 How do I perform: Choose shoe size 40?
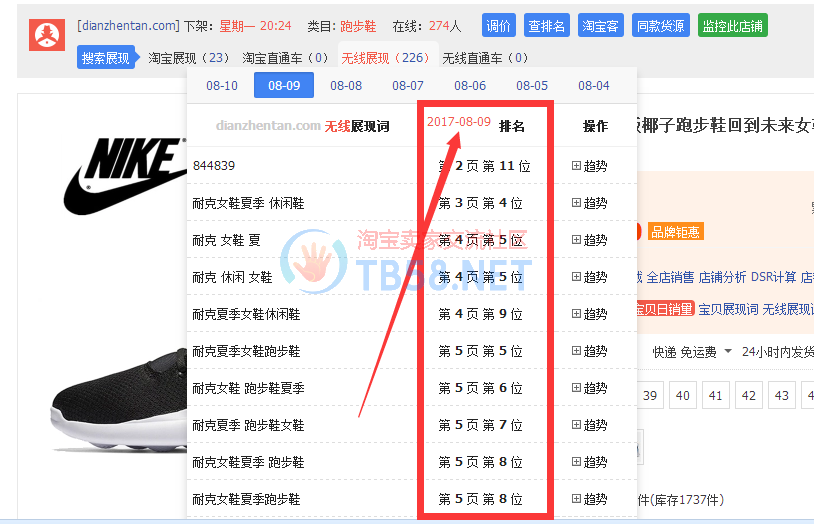coord(683,395)
